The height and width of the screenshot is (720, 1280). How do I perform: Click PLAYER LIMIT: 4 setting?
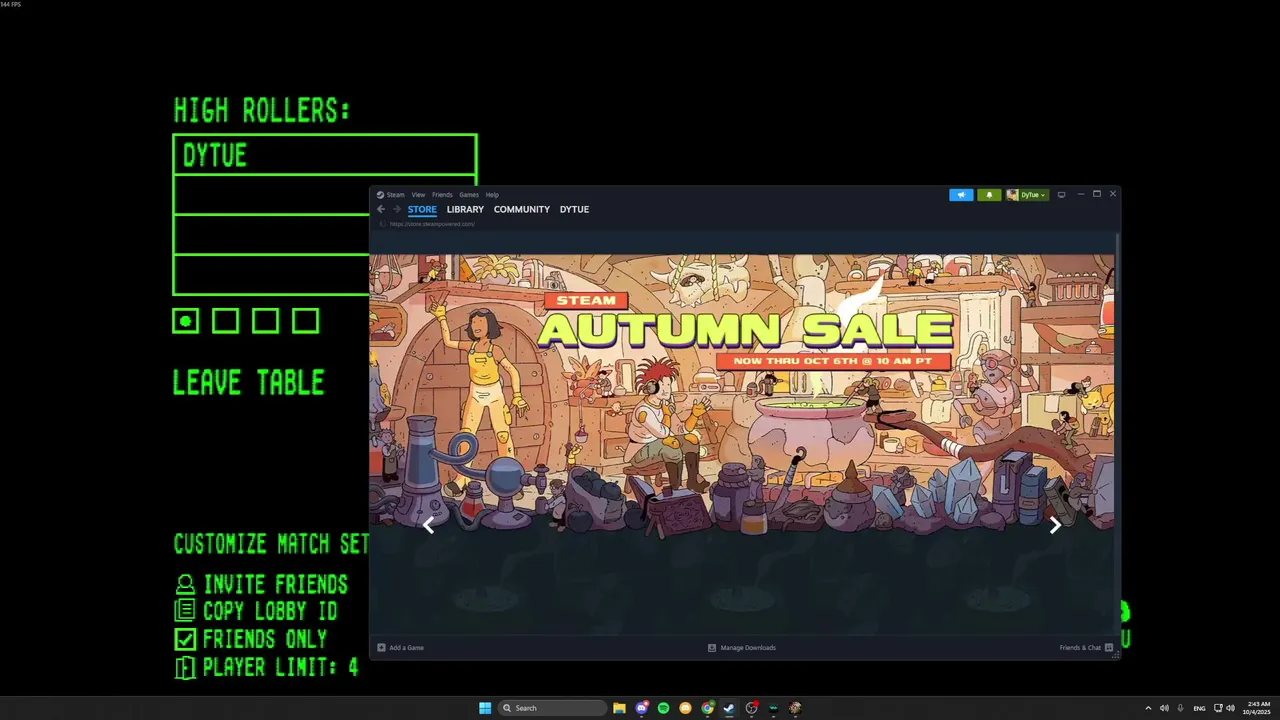[x=280, y=668]
